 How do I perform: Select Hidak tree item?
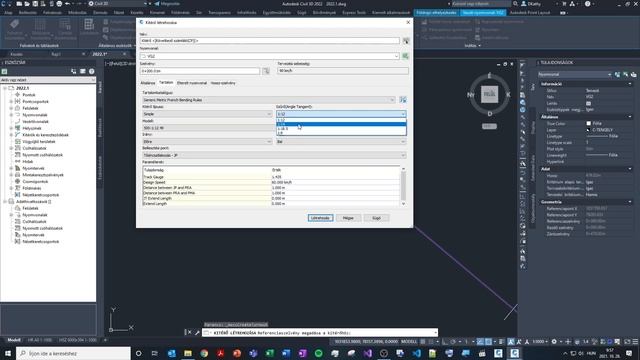[x=28, y=162]
